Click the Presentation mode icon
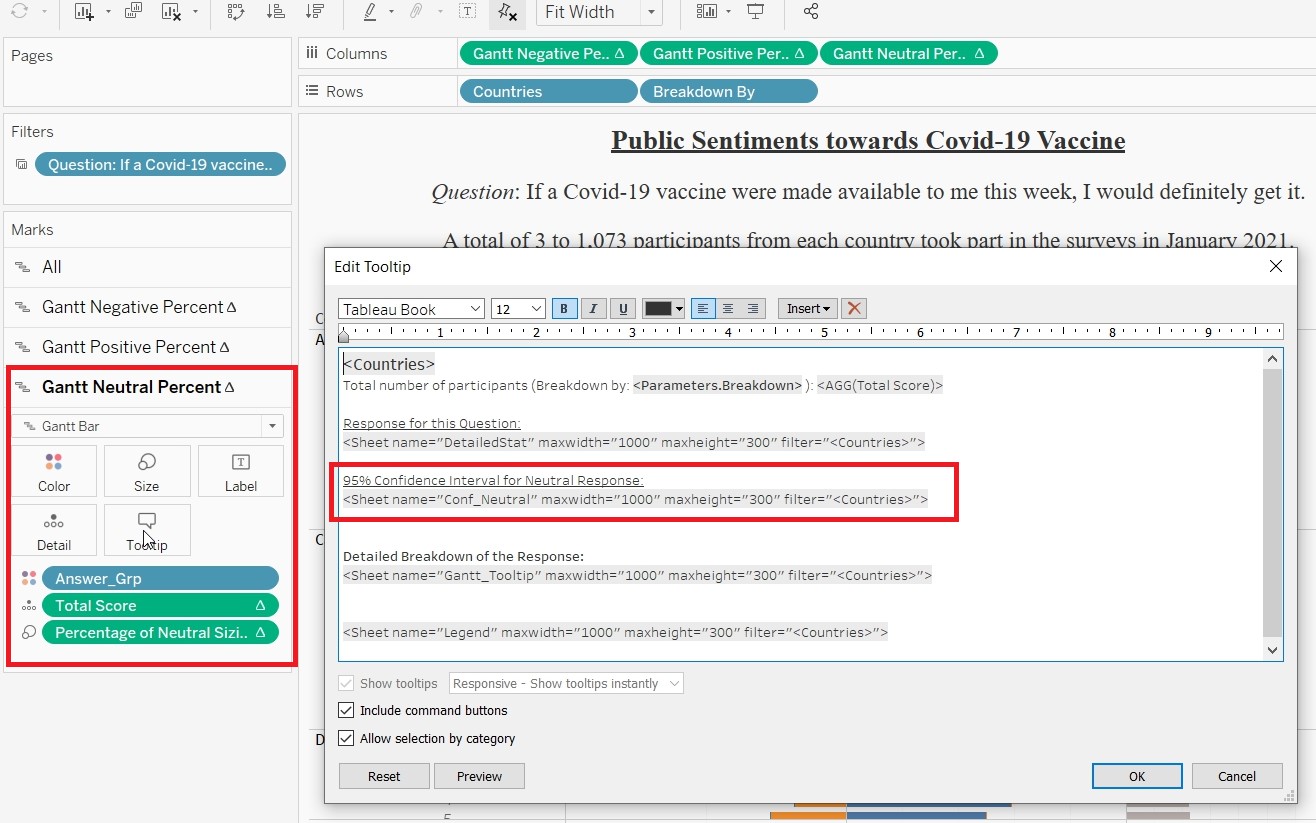Screen dimensions: 1316x823 coord(756,12)
